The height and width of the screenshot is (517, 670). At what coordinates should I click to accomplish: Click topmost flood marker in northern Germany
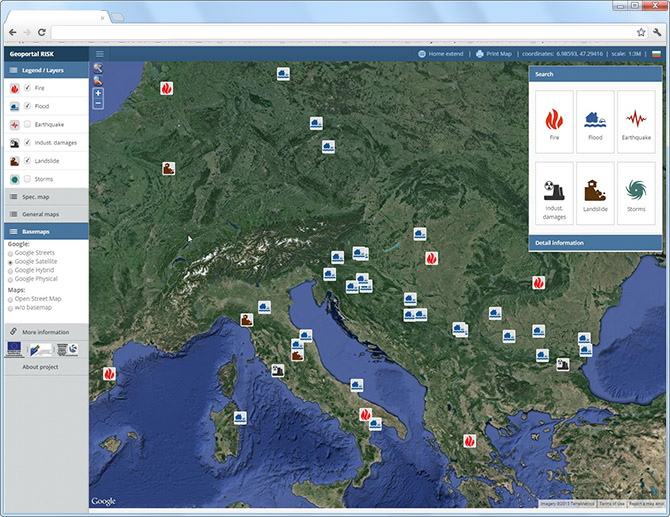(283, 74)
